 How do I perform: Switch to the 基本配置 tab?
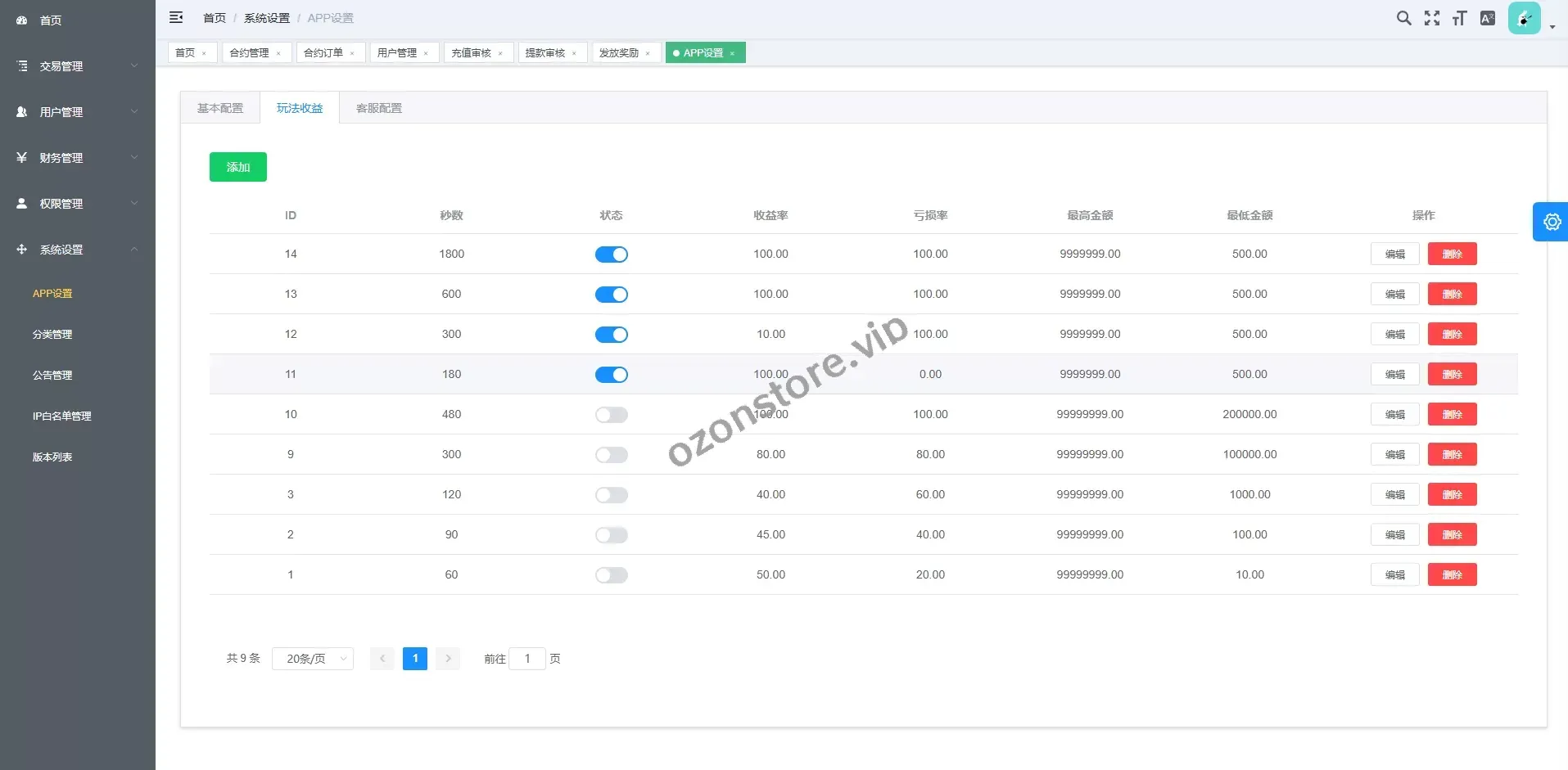(220, 108)
